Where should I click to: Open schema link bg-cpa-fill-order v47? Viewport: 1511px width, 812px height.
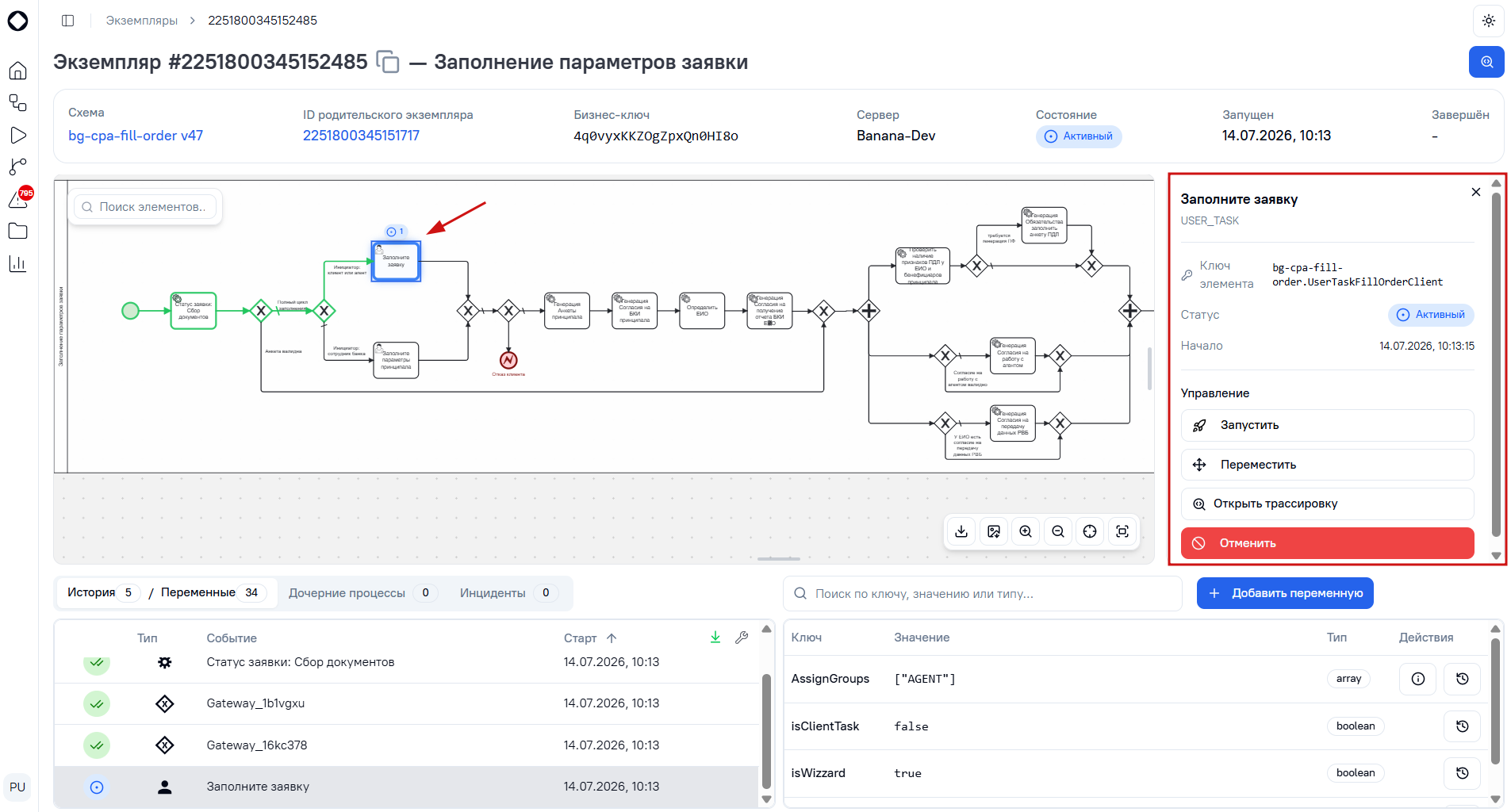tap(136, 136)
